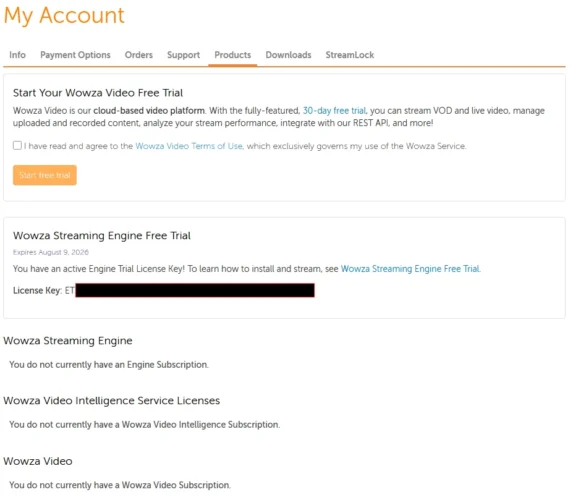Viewport: 573px width, 500px height.
Task: Follow the 30-day free trial link
Action: point(334,111)
